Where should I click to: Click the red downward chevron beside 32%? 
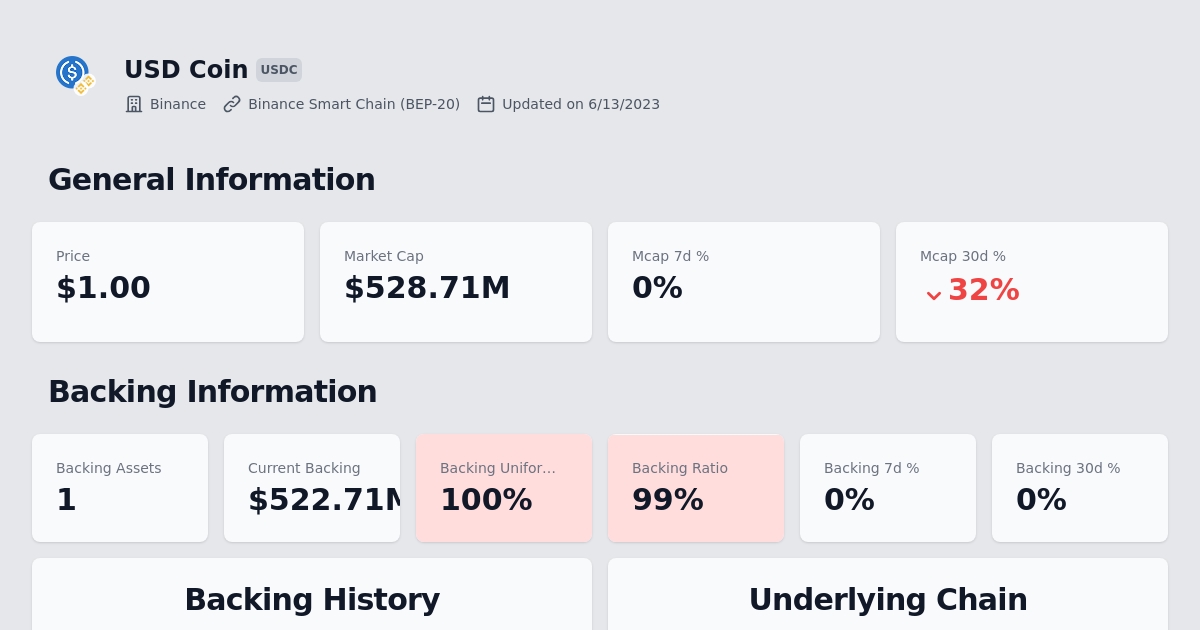point(934,294)
